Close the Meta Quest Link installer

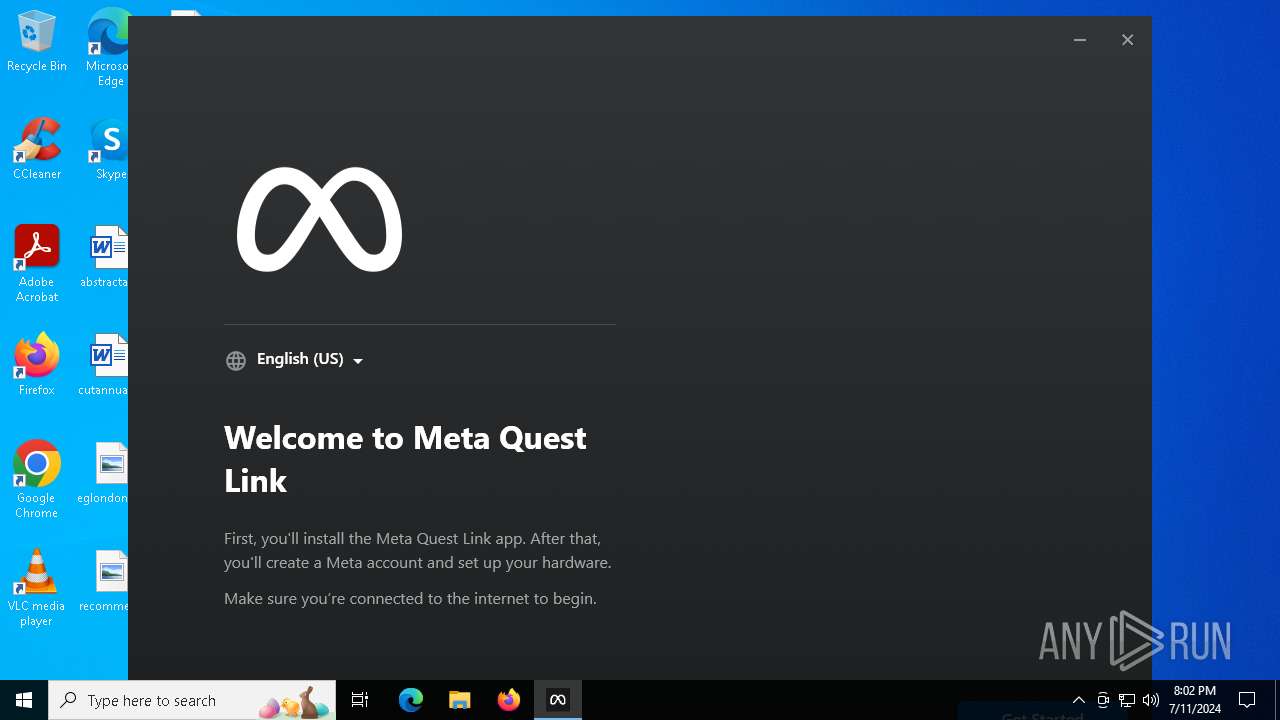tap(1127, 40)
